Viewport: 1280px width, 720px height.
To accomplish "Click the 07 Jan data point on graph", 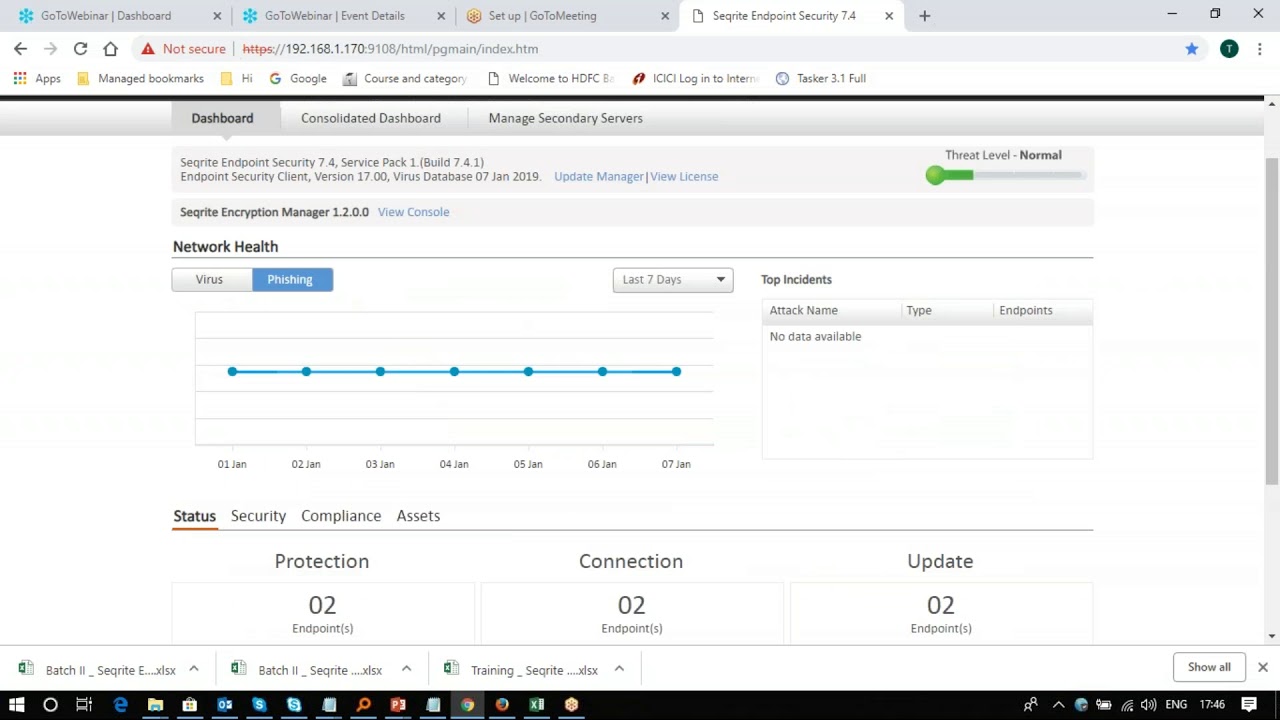I will click(x=676, y=371).
